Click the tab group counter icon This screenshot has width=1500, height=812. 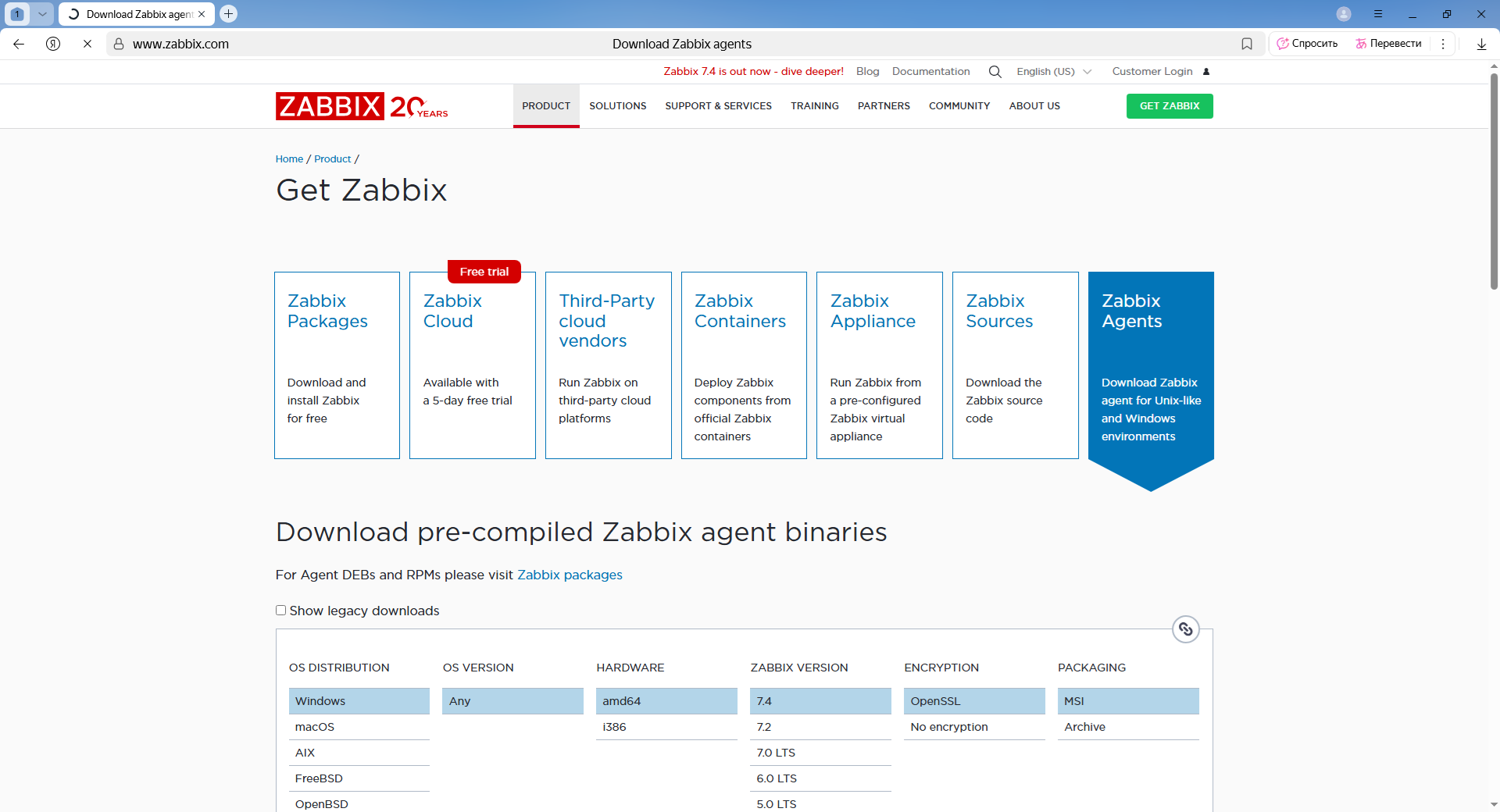(x=17, y=14)
